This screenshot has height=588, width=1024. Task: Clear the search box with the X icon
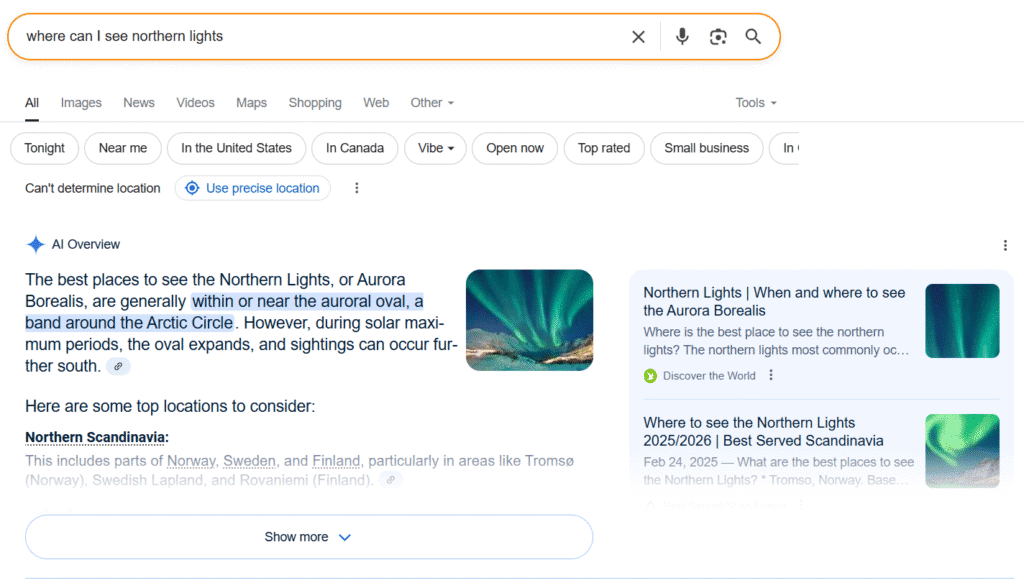[638, 37]
